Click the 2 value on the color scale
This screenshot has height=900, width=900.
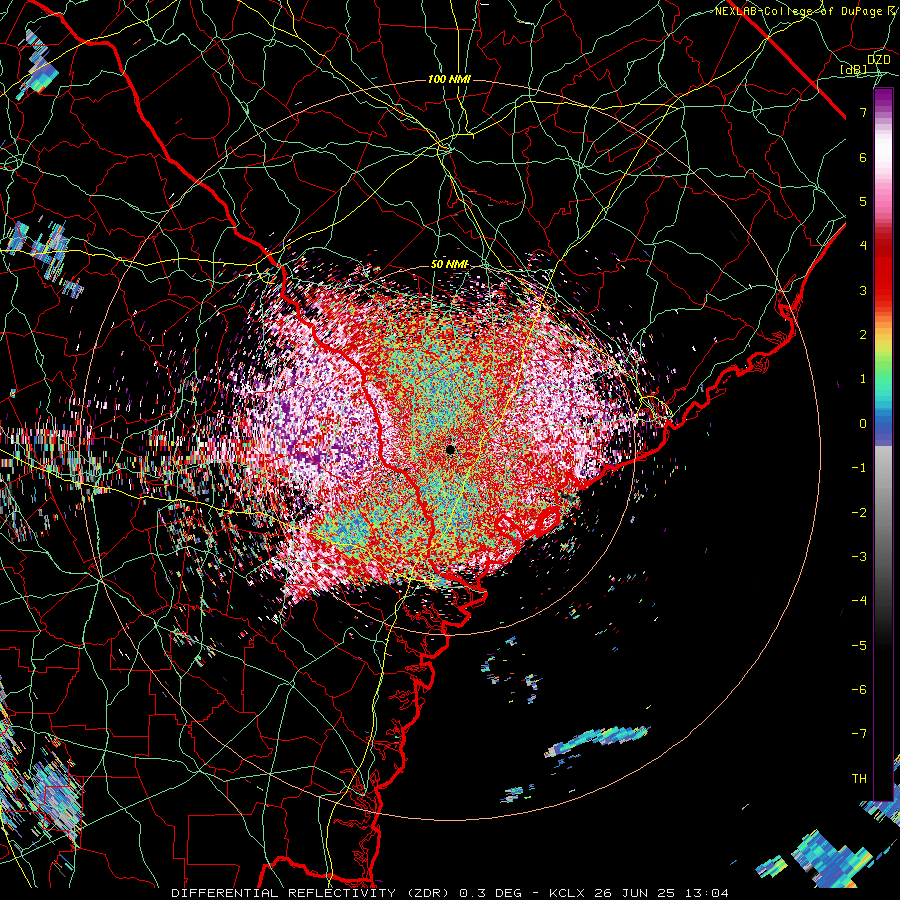click(863, 335)
